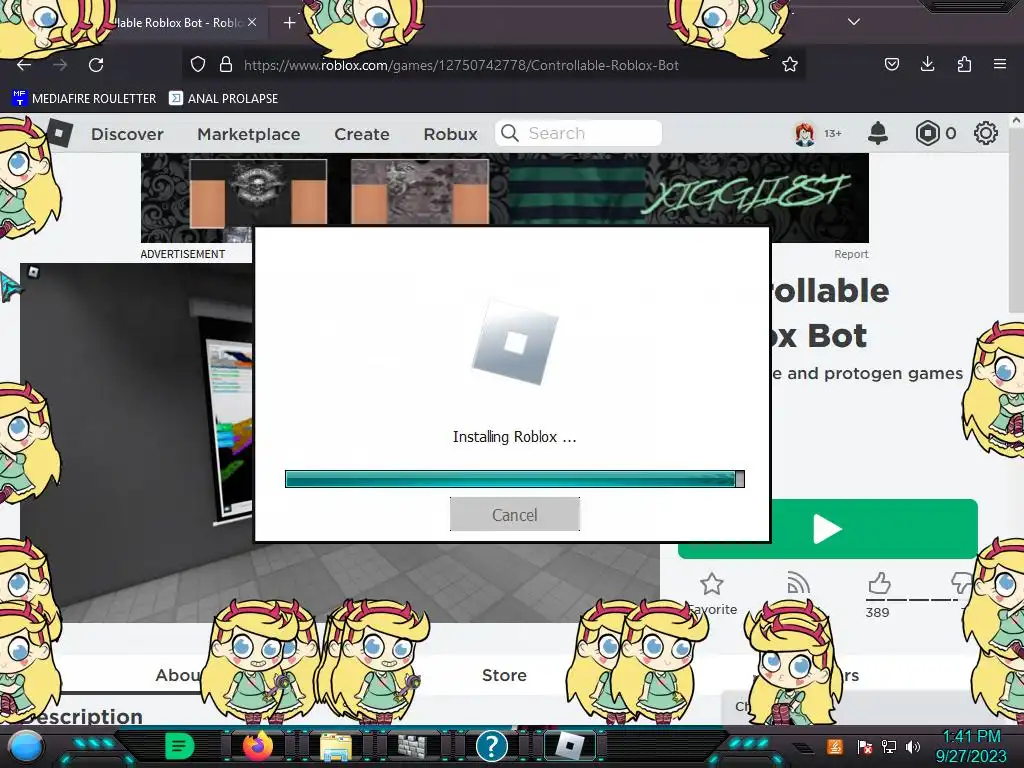Screen dimensions: 1024x768
Task: Open the Discover page
Action: point(127,134)
